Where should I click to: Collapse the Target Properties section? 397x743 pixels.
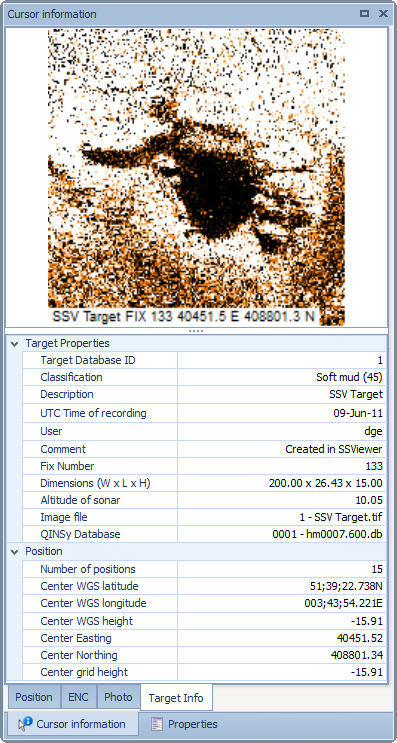point(14,344)
